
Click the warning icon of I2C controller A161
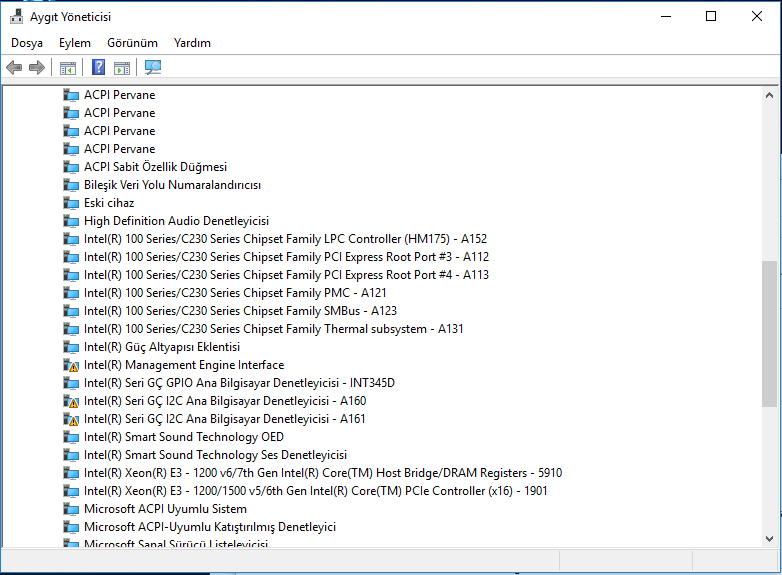click(x=71, y=419)
